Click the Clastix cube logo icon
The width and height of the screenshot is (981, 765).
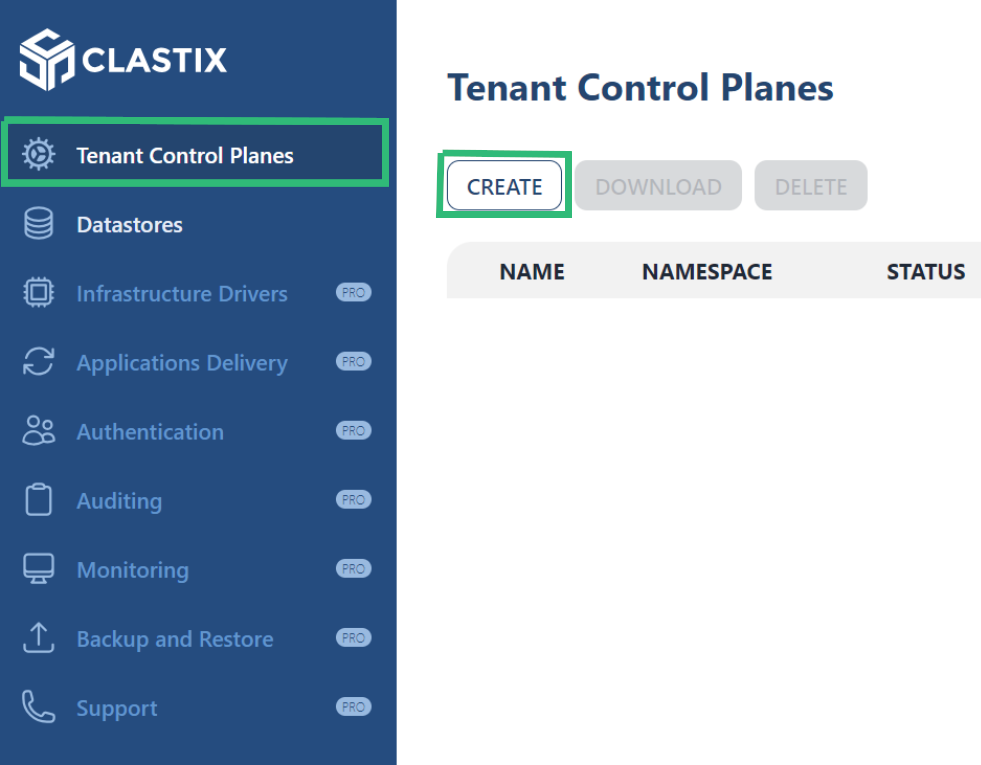46,59
